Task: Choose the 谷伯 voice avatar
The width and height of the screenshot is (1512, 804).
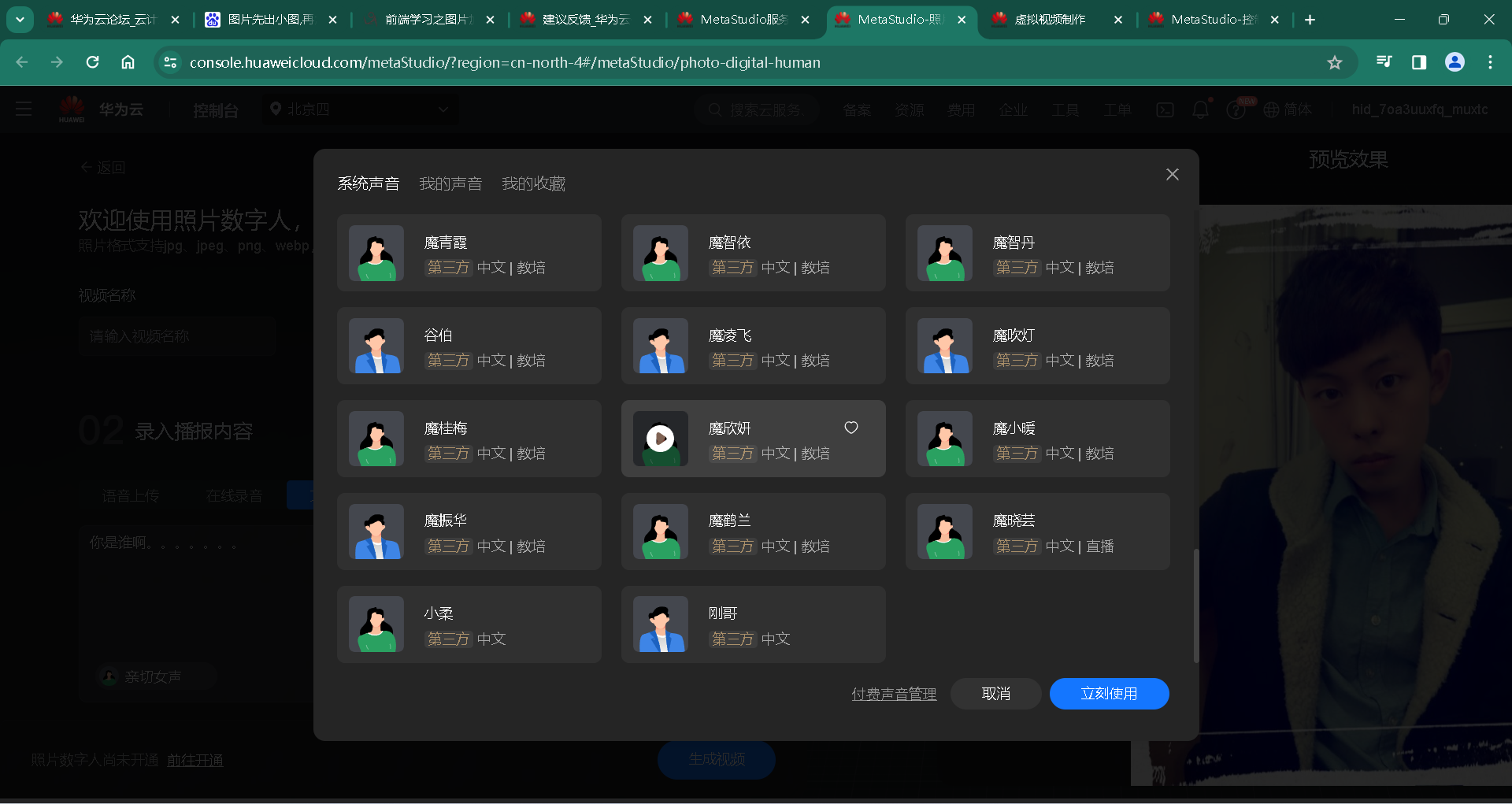Action: tap(376, 346)
